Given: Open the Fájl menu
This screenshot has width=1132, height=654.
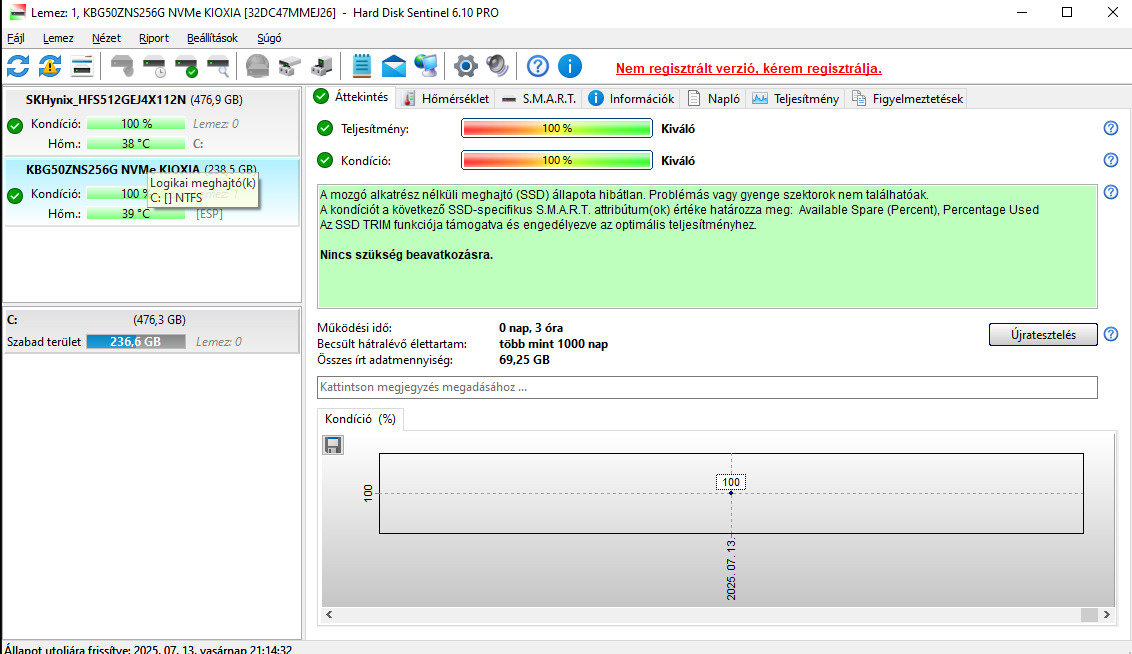Looking at the screenshot, I should [x=16, y=38].
